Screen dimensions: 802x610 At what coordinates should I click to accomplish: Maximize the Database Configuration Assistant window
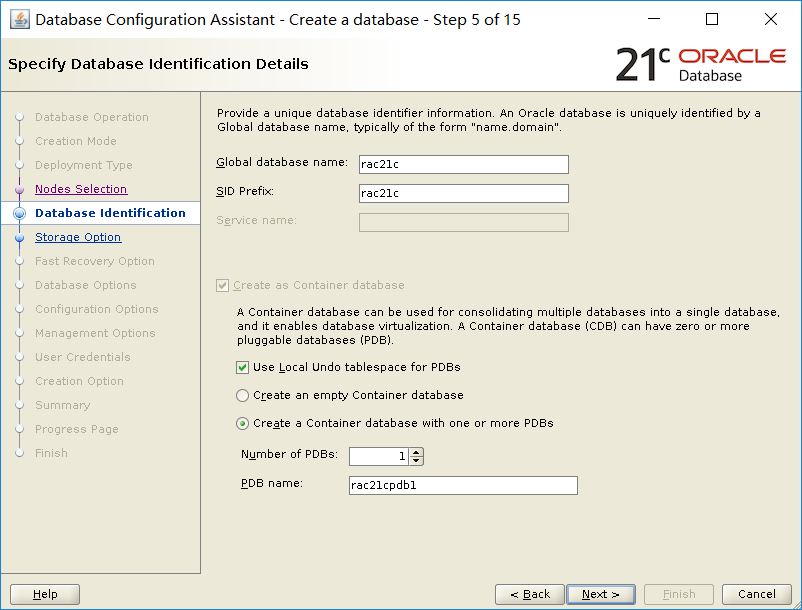point(712,19)
